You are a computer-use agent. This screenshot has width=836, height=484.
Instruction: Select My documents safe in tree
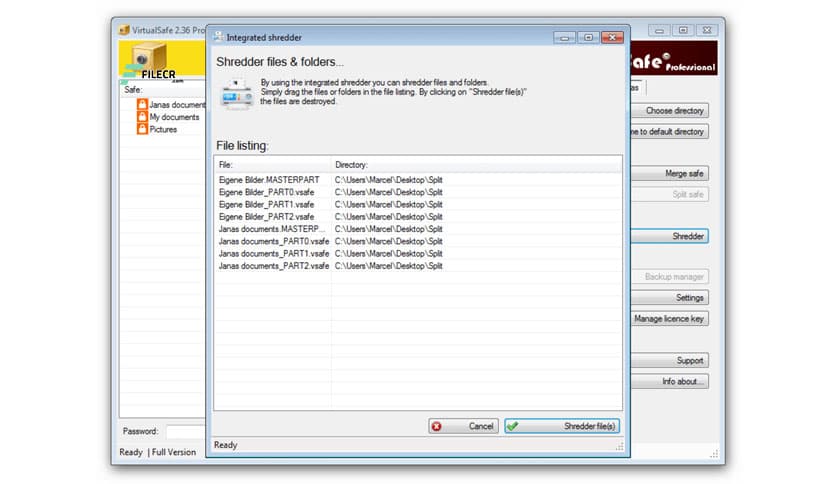tap(174, 117)
